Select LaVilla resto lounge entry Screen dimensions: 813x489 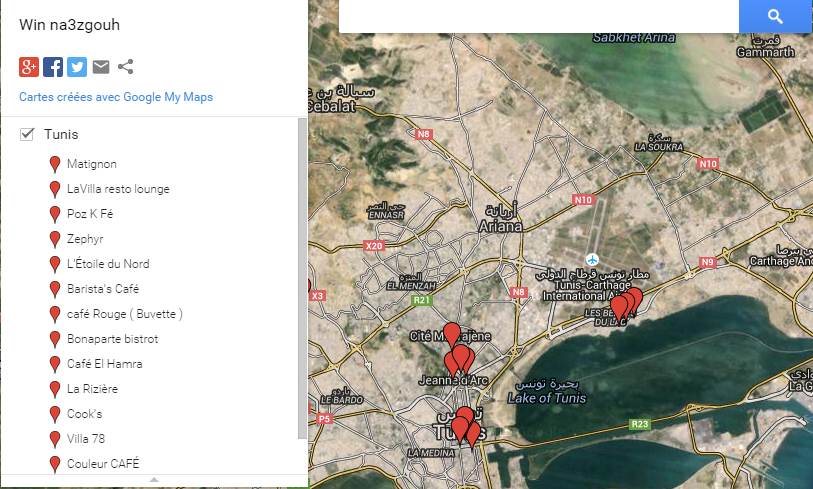(118, 189)
